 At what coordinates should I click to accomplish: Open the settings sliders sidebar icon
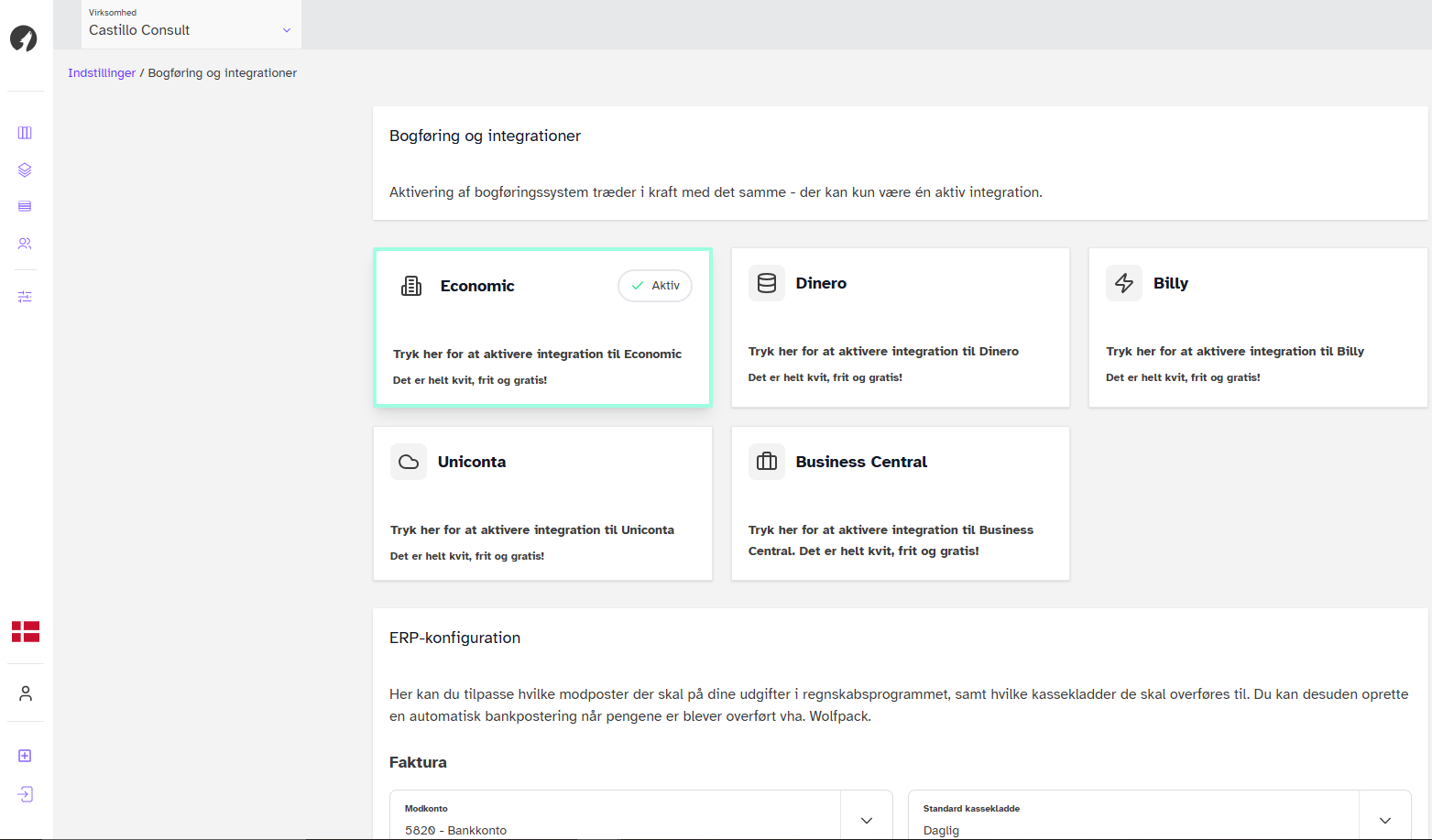click(x=25, y=297)
